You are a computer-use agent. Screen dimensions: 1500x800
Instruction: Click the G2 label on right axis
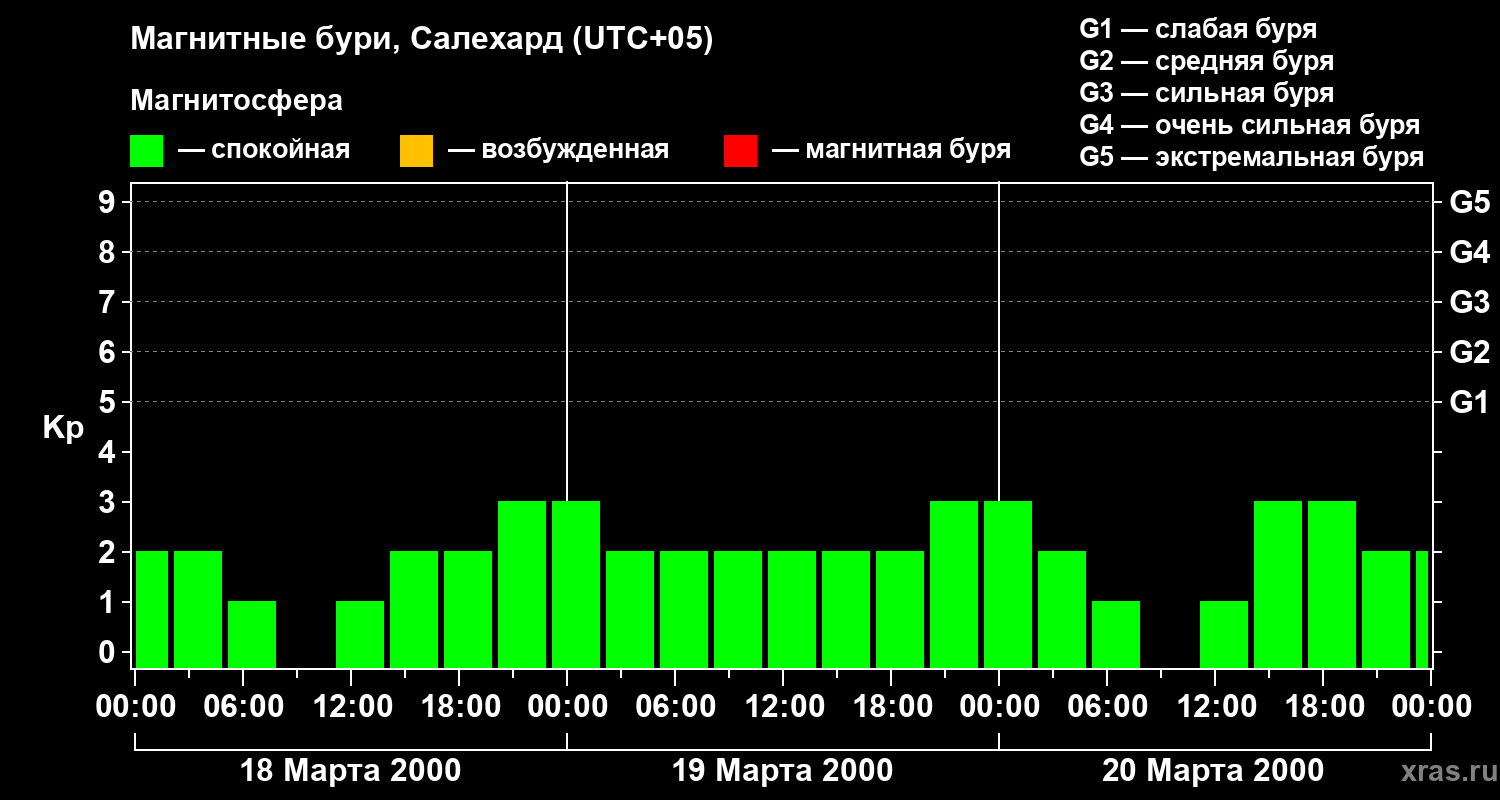coord(1469,352)
